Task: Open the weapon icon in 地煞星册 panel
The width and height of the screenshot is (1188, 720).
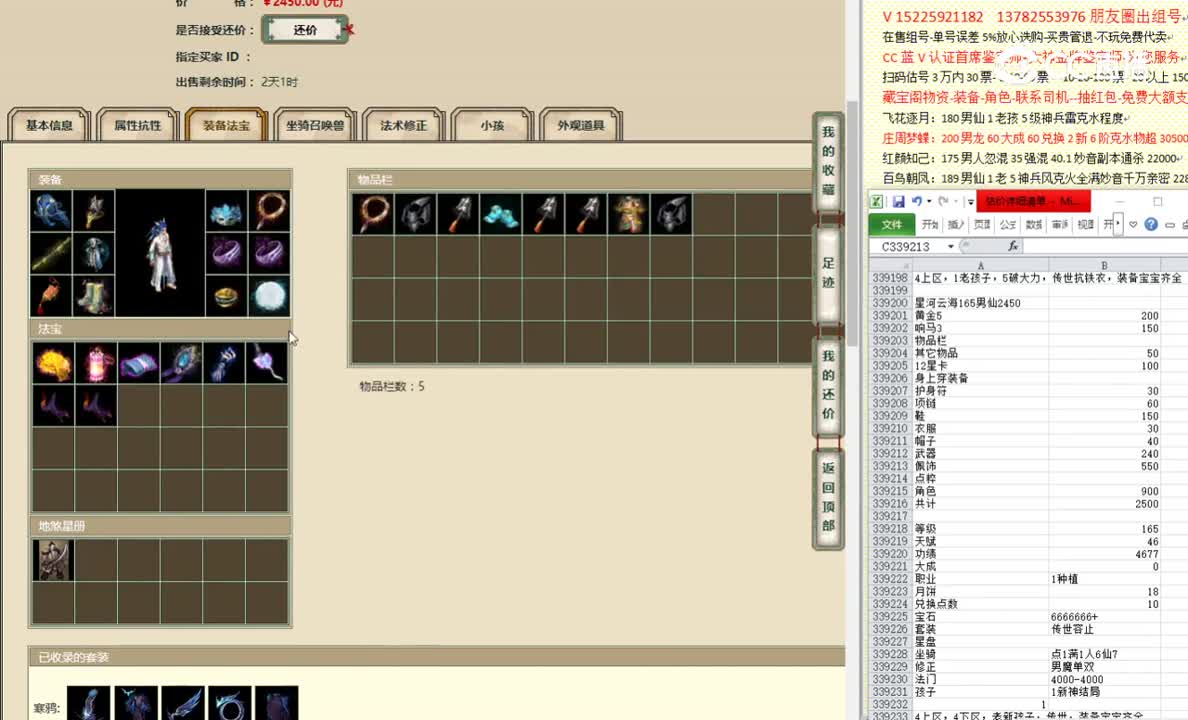Action: coord(53,560)
